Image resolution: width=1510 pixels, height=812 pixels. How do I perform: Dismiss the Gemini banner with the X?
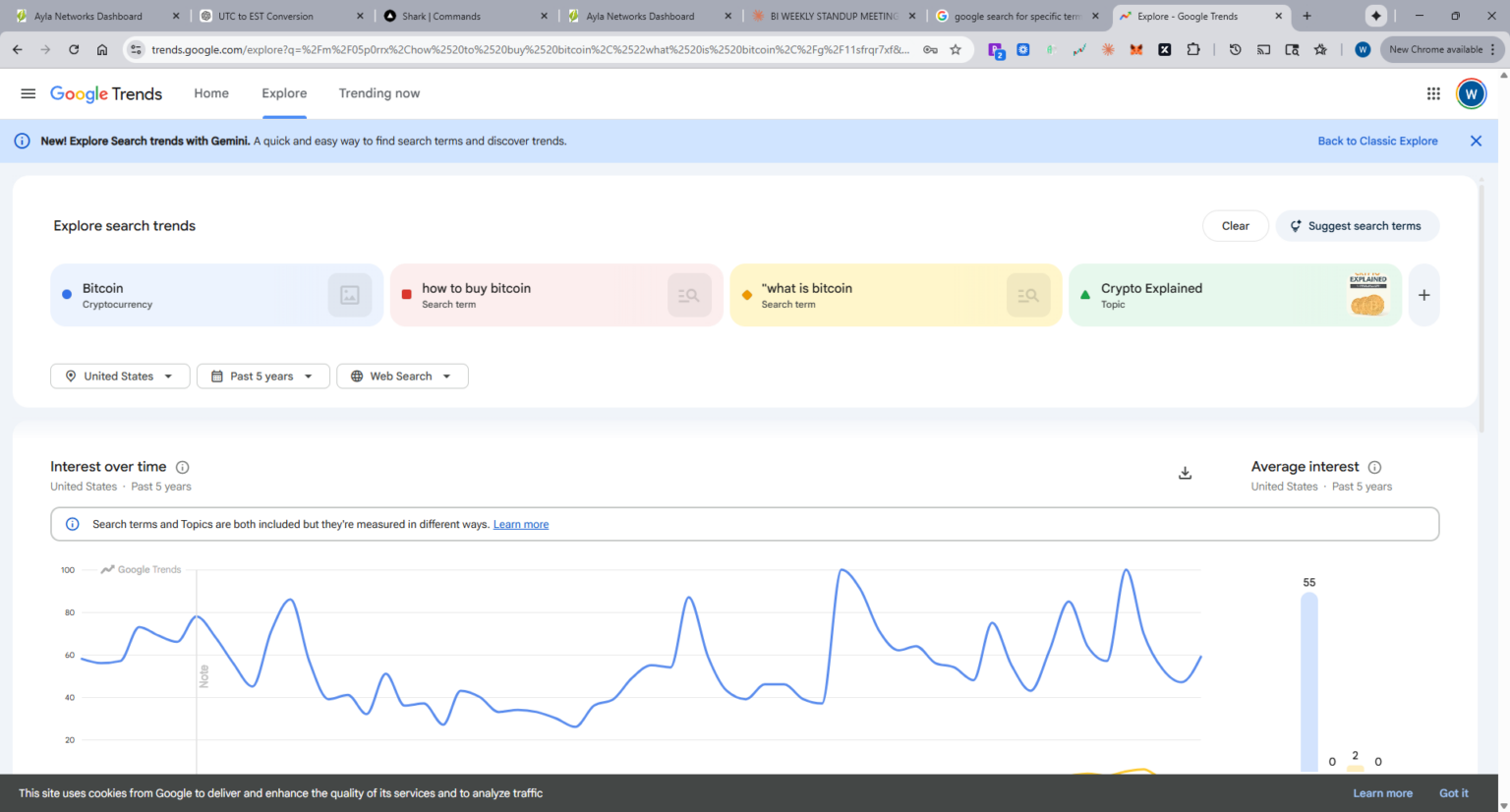pyautogui.click(x=1476, y=141)
